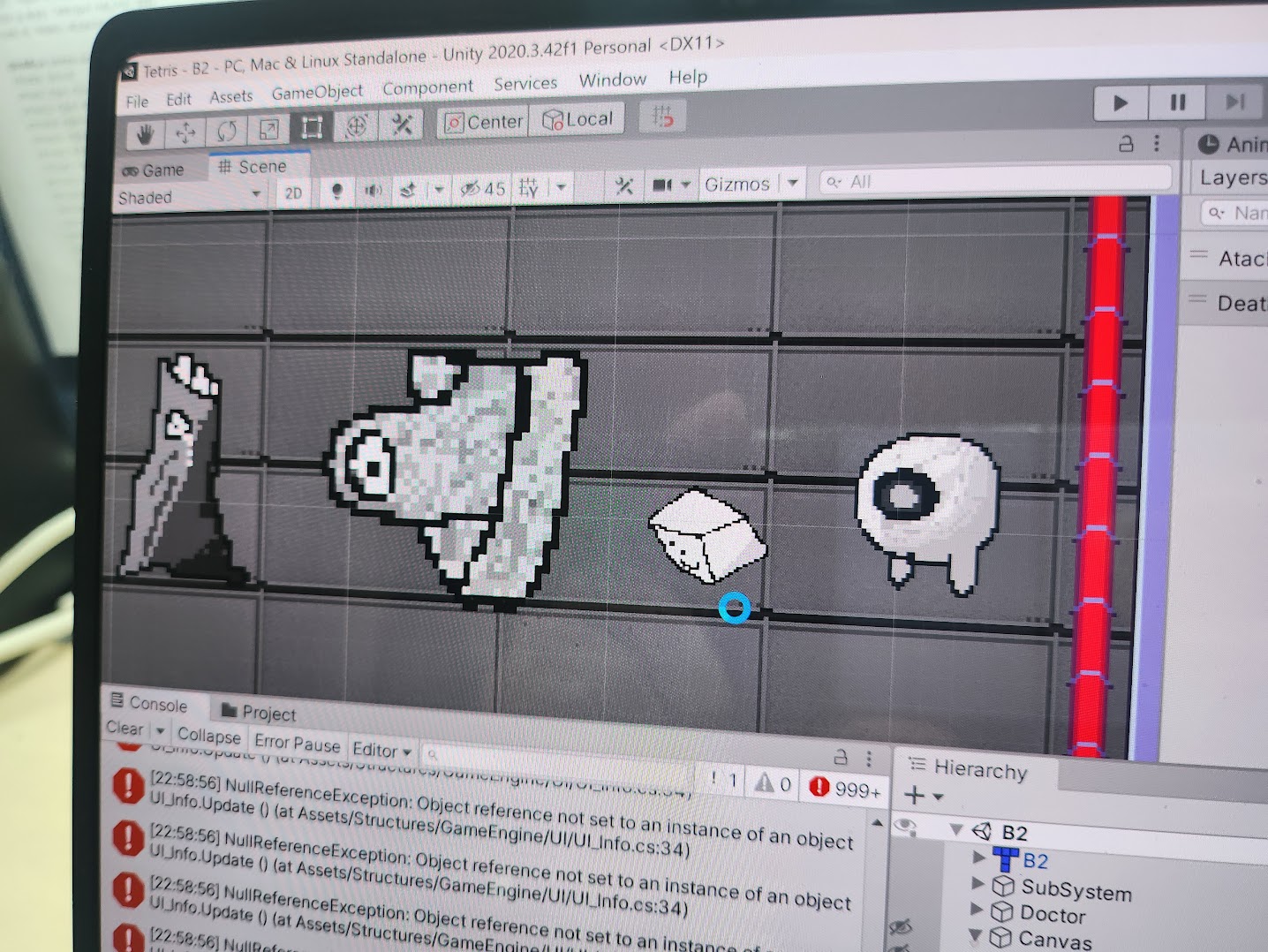Expand the blue B2 prefab object
Screen dimensions: 1268x952
coord(977,856)
